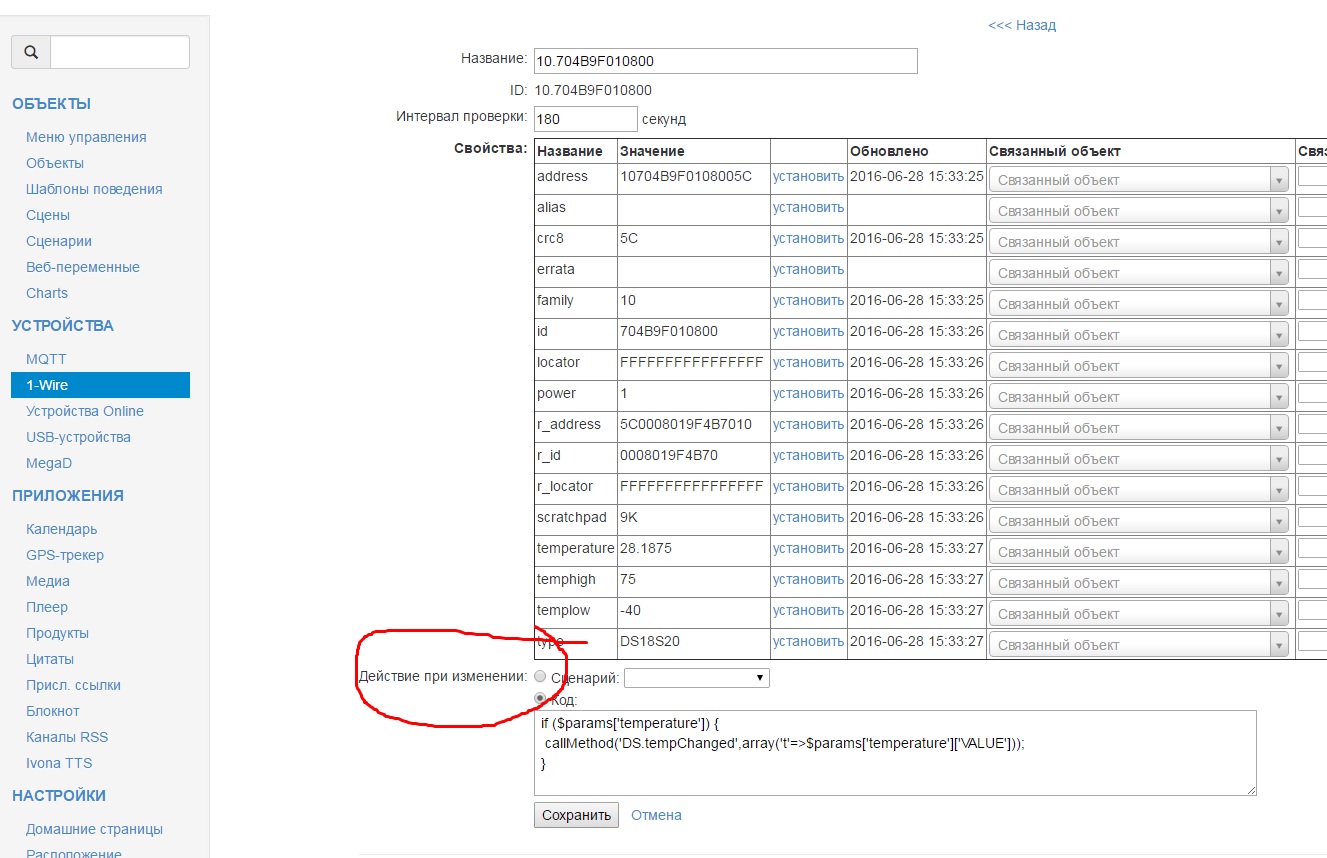The height and width of the screenshot is (858, 1327).
Task: Open the linked object dropdown for address
Action: pos(1139,180)
